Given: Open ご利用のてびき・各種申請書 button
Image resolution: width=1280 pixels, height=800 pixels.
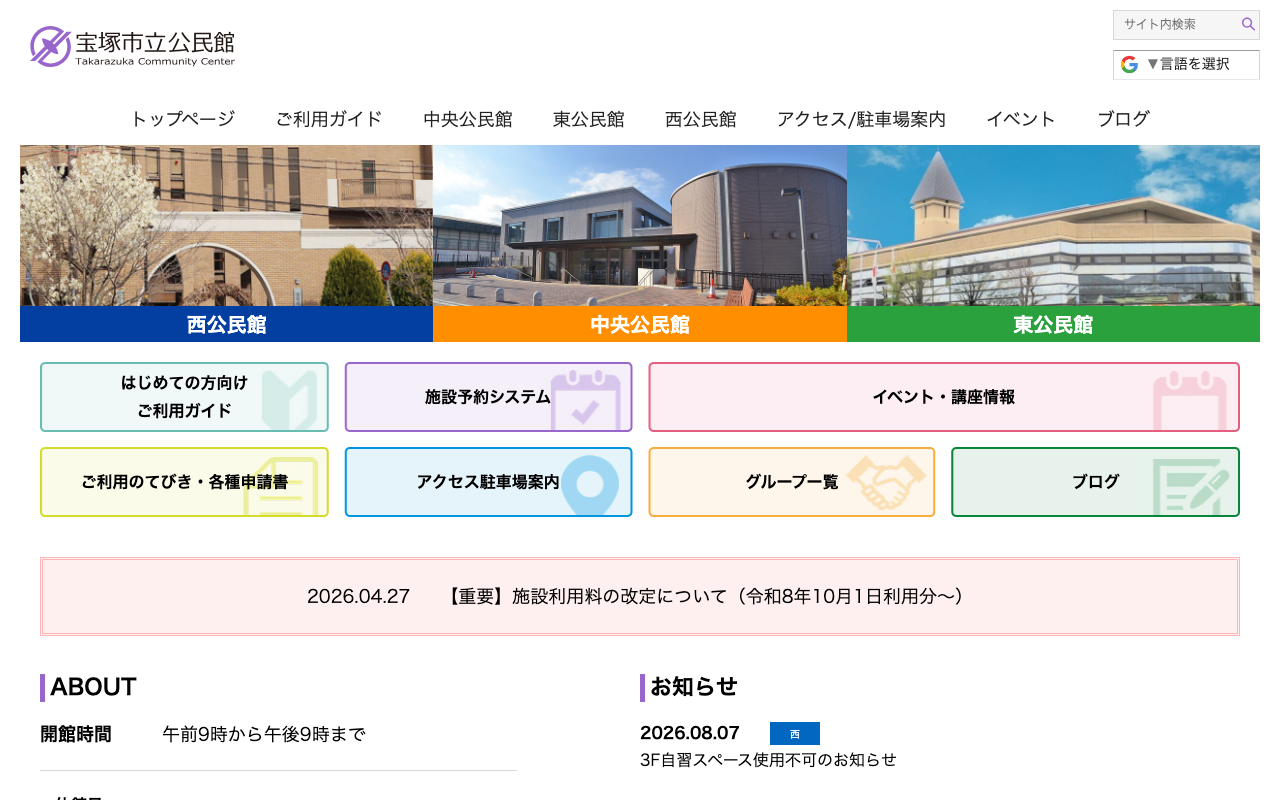Looking at the screenshot, I should tap(184, 482).
